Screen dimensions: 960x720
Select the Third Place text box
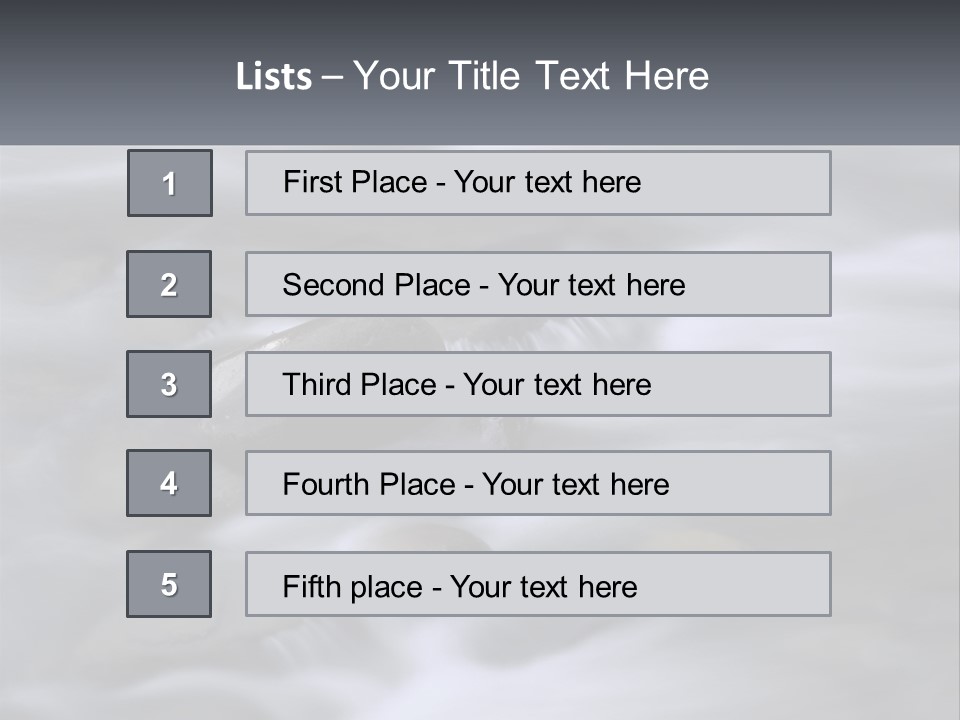[x=538, y=384]
